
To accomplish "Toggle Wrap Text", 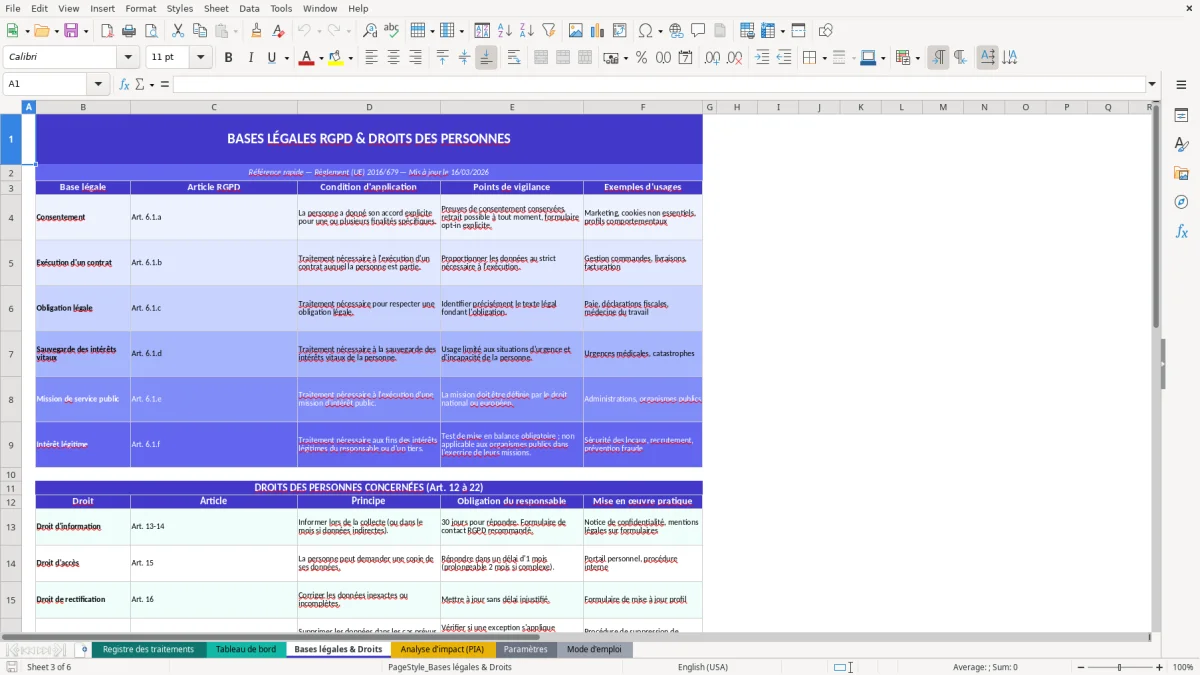I will [x=513, y=58].
